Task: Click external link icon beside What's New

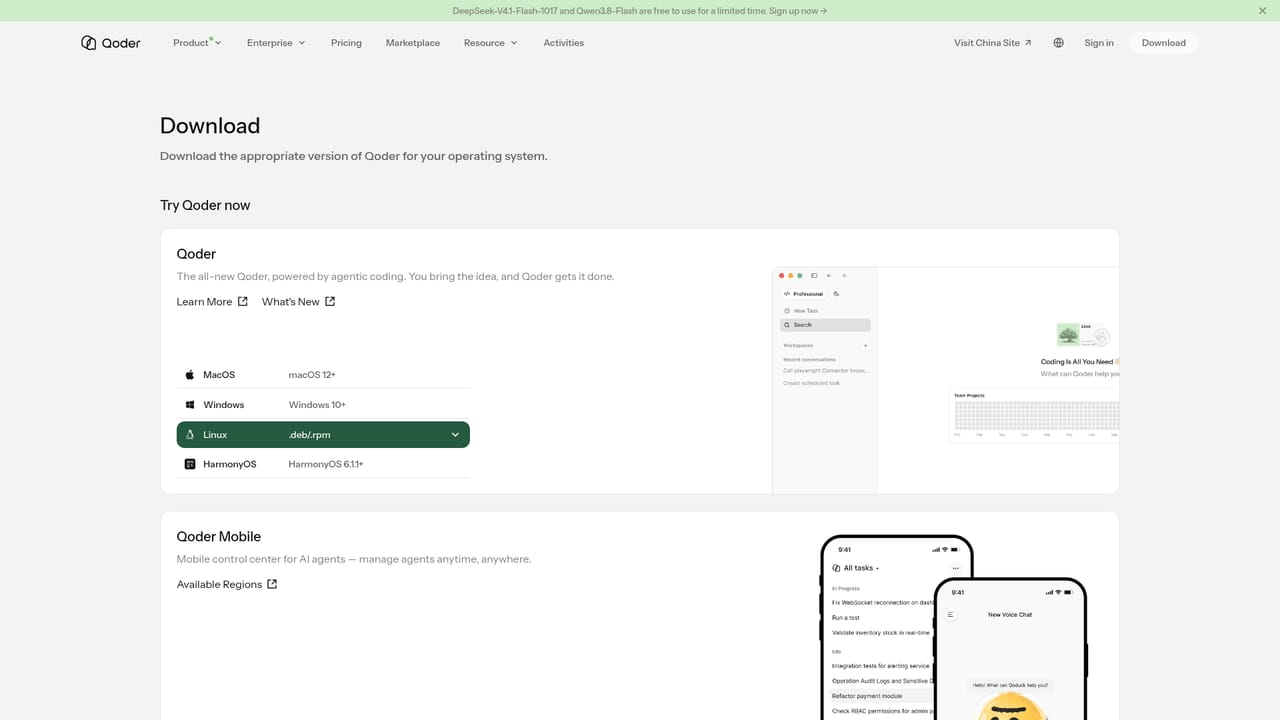Action: click(330, 301)
